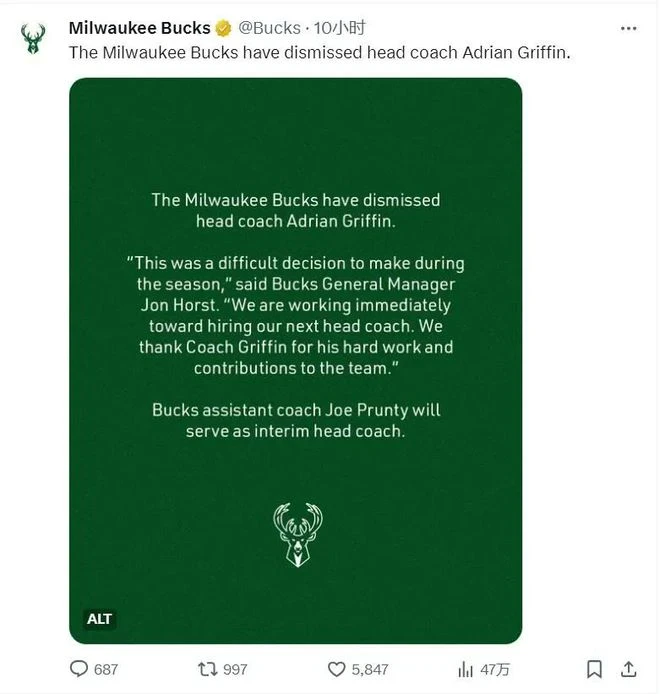Like the post with heart icon
The image size is (660, 694).
pos(336,669)
